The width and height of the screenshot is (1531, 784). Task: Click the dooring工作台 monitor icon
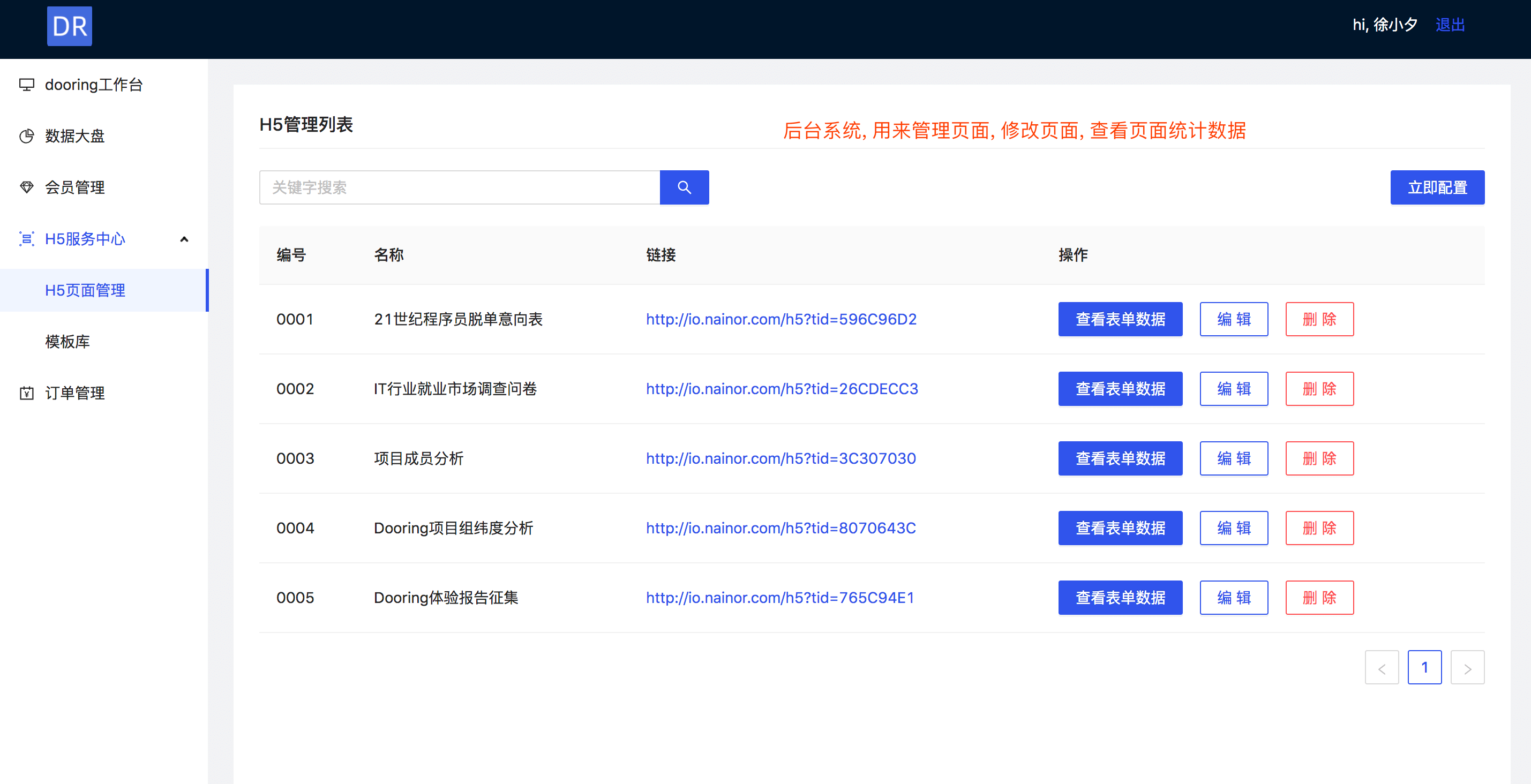point(27,85)
